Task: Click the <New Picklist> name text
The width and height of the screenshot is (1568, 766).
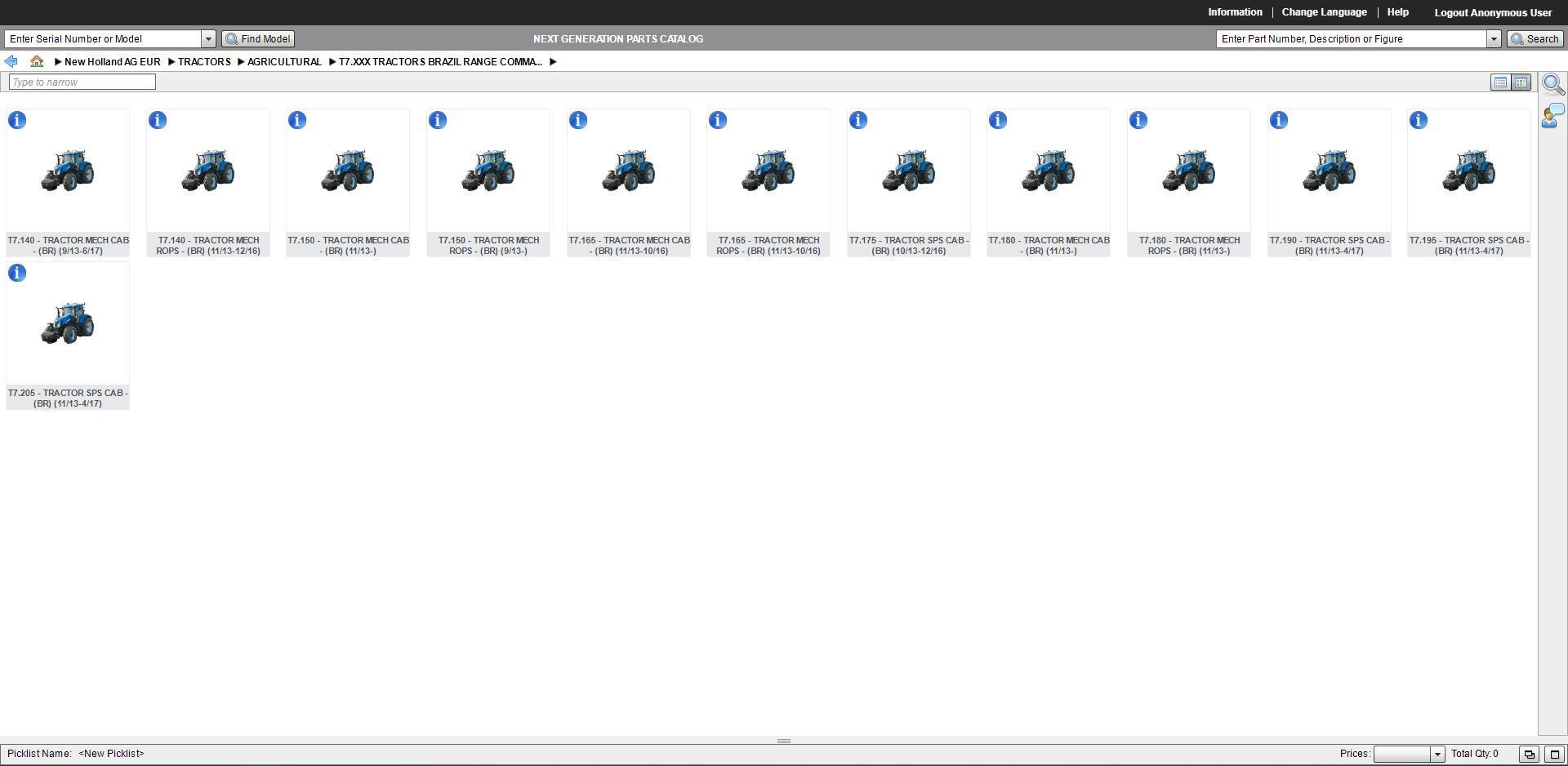Action: (111, 754)
